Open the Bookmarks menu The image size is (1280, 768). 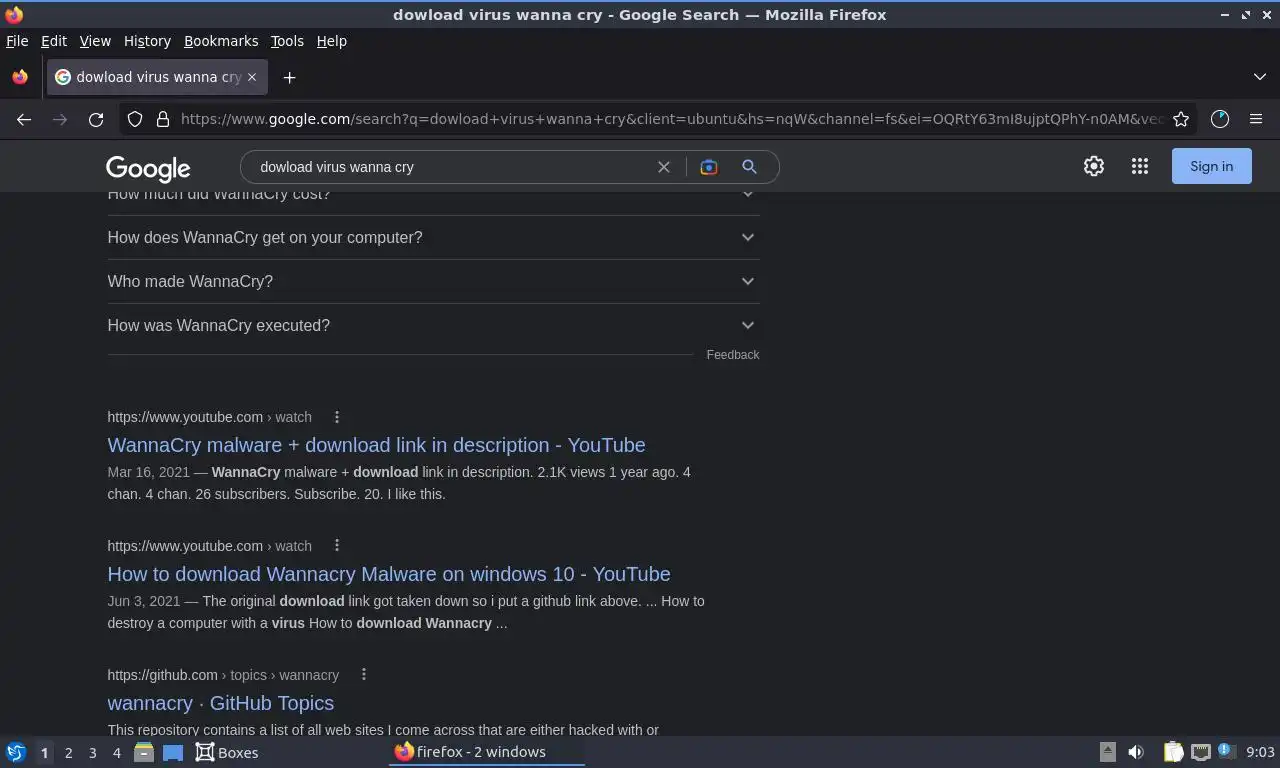[221, 41]
